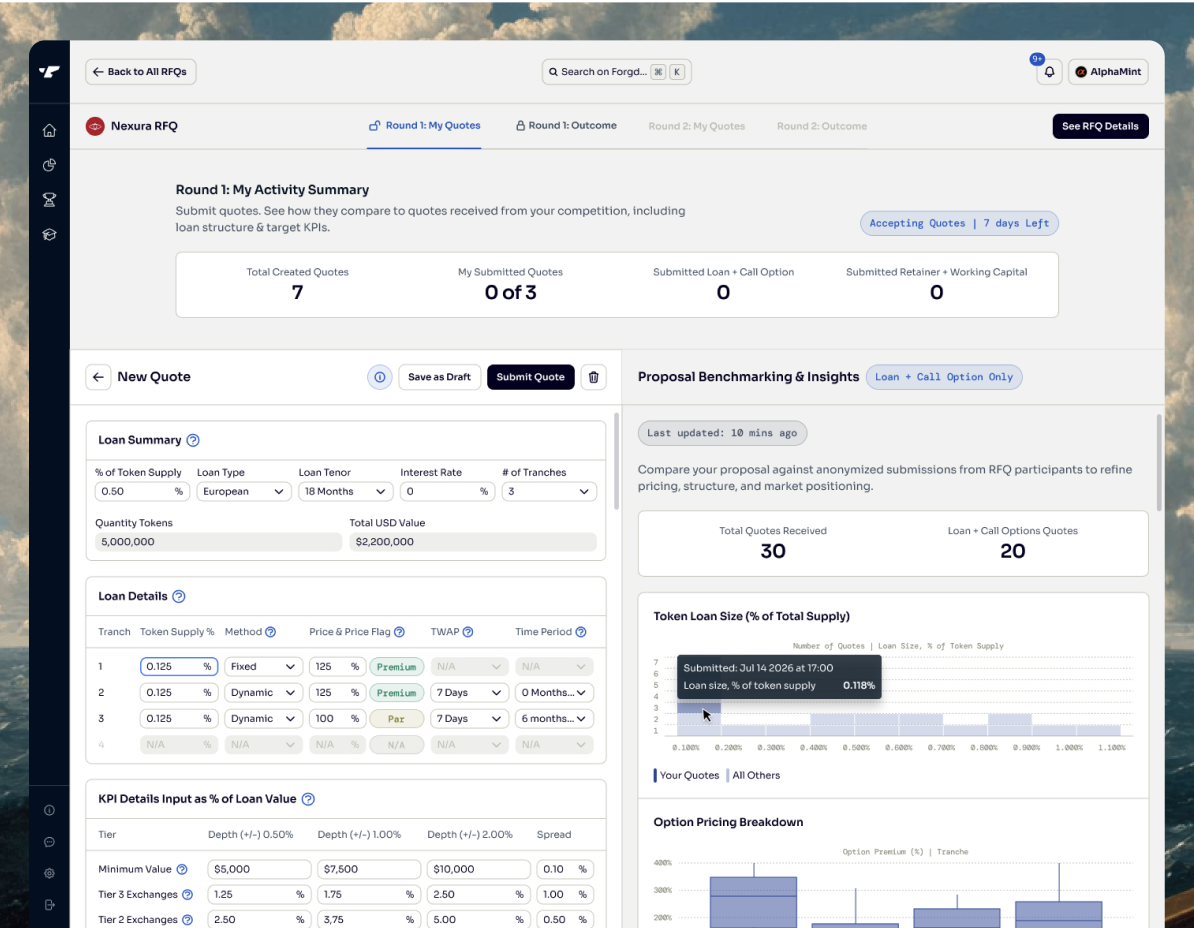1194x928 pixels.
Task: Click the back arrow beside New Quote
Action: (x=98, y=377)
